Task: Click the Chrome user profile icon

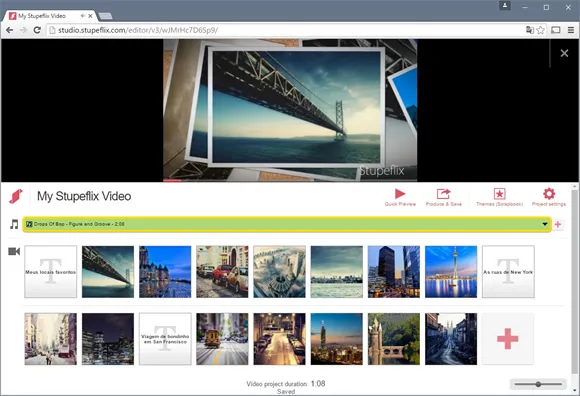Action: click(x=505, y=6)
